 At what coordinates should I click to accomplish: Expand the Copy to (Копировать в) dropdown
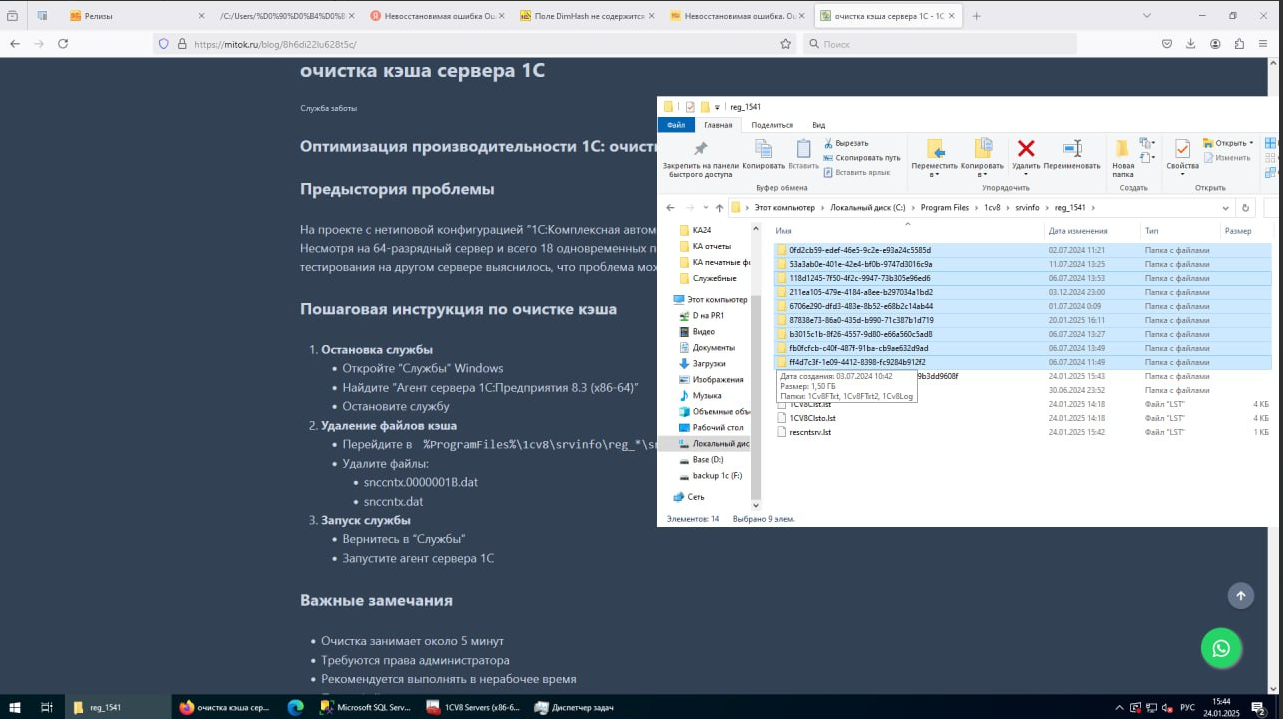(x=982, y=174)
